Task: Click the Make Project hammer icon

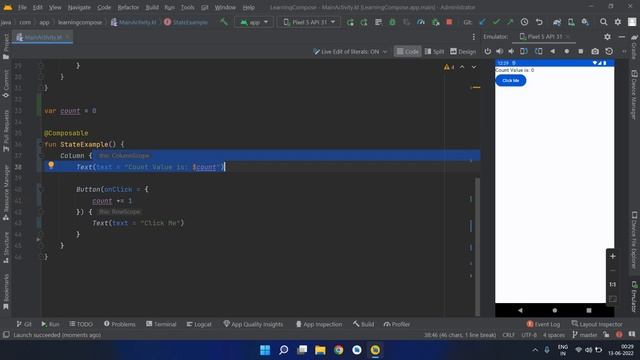Action: point(224,22)
